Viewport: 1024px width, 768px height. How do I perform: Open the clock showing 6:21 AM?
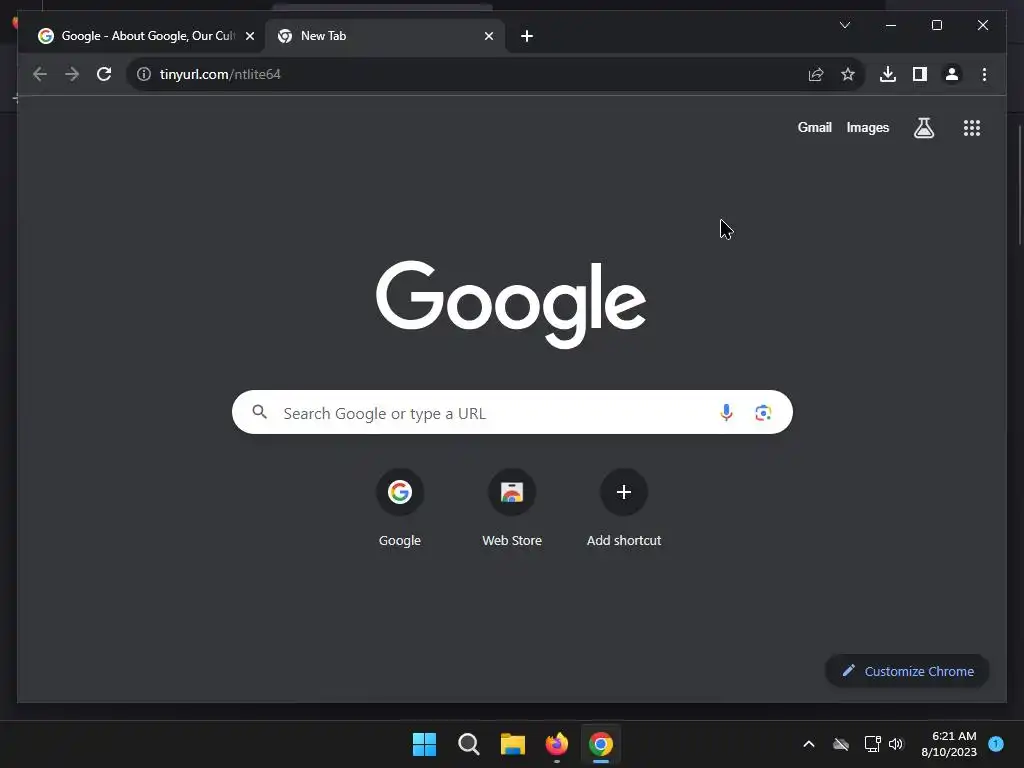tap(949, 744)
